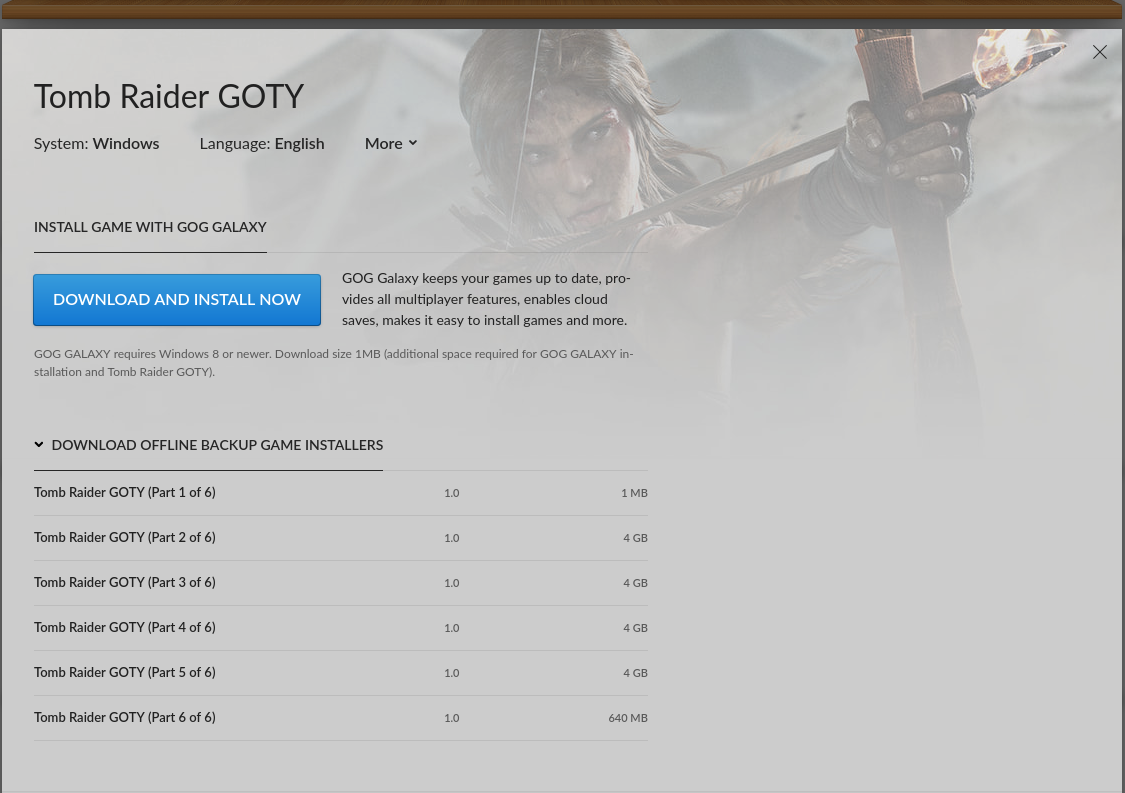Click the 640 MB size value
Screen dimensions: 1125x793
628,718
